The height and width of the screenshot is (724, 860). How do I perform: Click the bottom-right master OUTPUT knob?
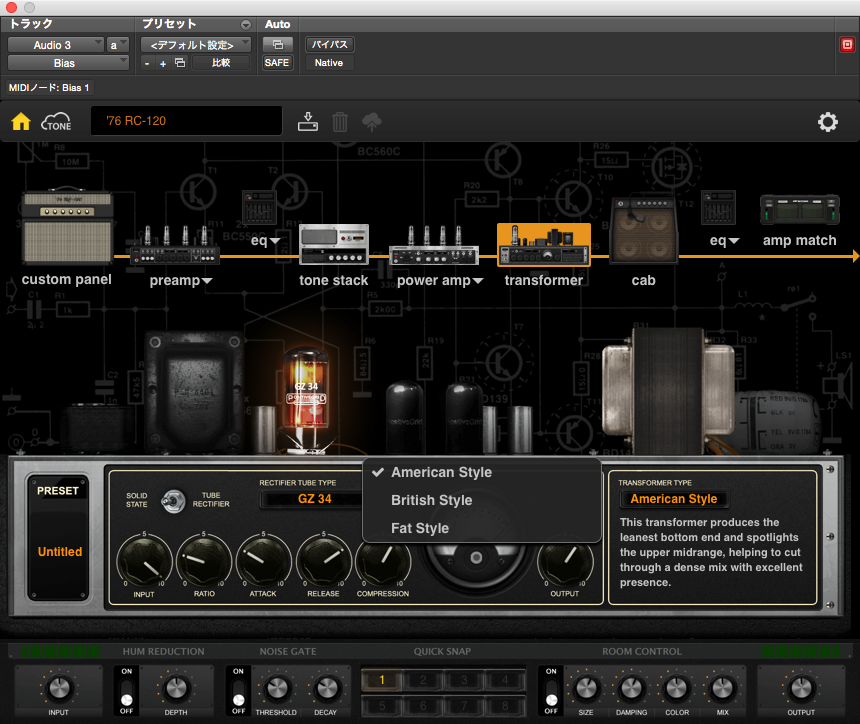tap(801, 688)
